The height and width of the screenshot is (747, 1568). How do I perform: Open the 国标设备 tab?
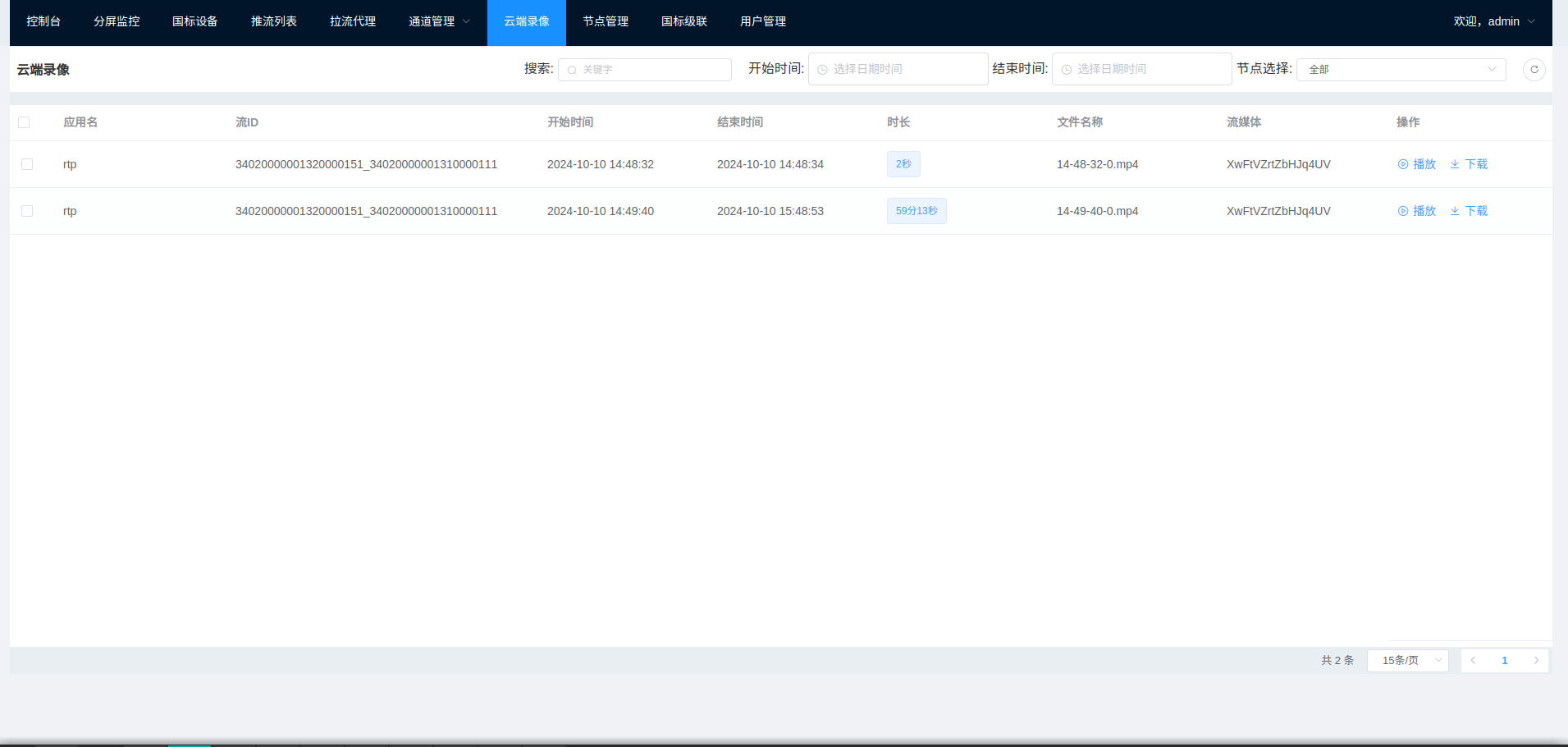tap(195, 22)
